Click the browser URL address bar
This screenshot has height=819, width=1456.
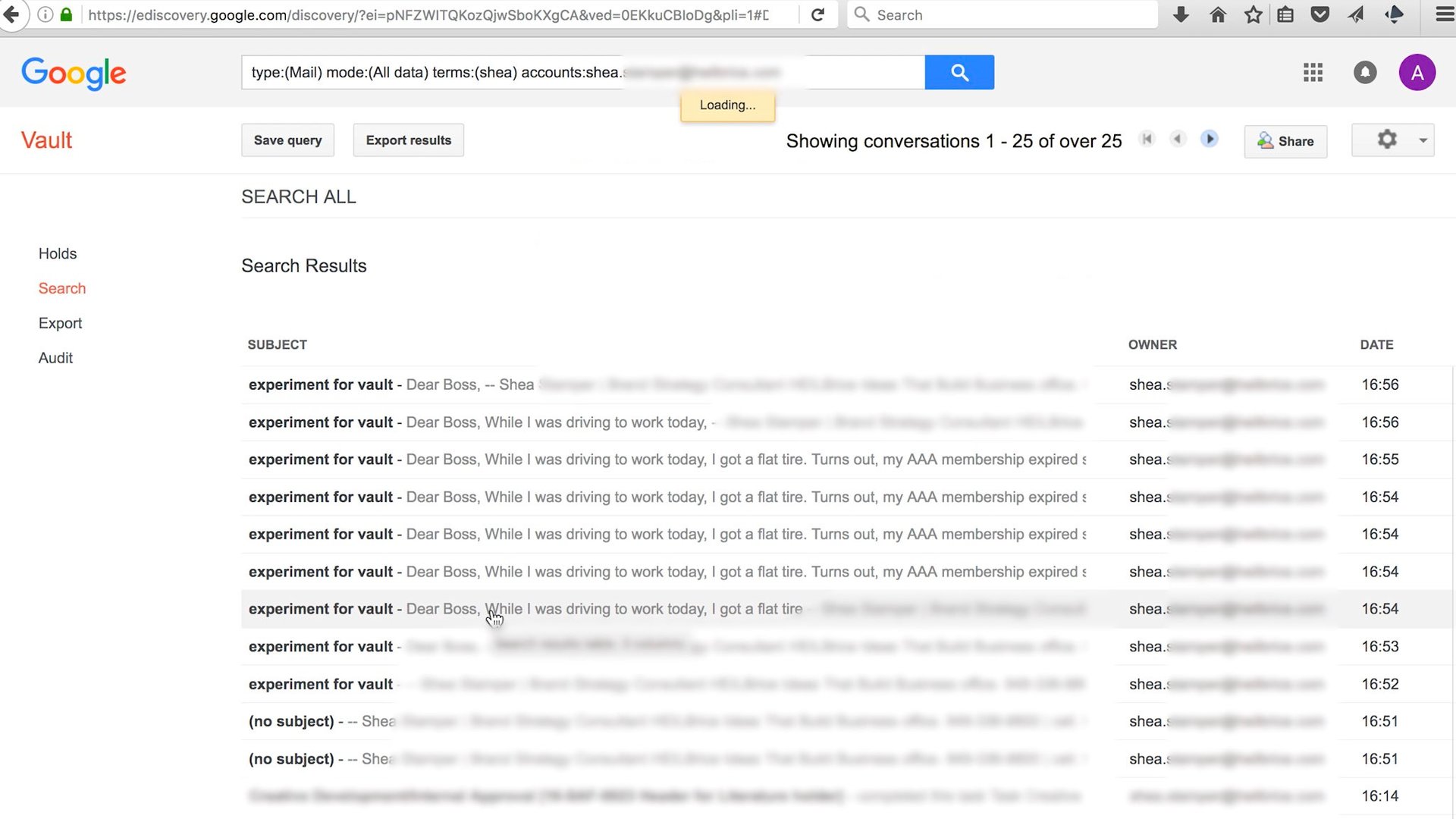point(428,14)
